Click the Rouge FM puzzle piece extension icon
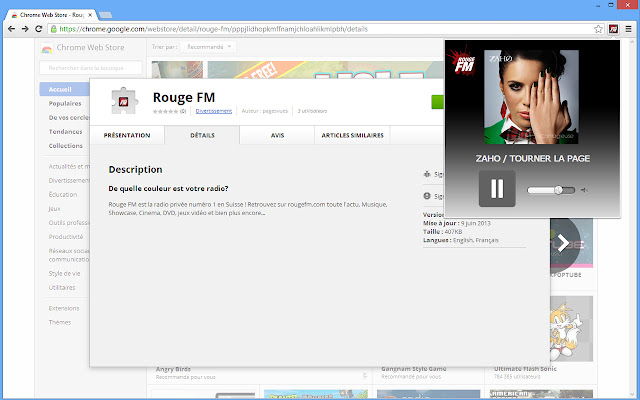 click(126, 103)
